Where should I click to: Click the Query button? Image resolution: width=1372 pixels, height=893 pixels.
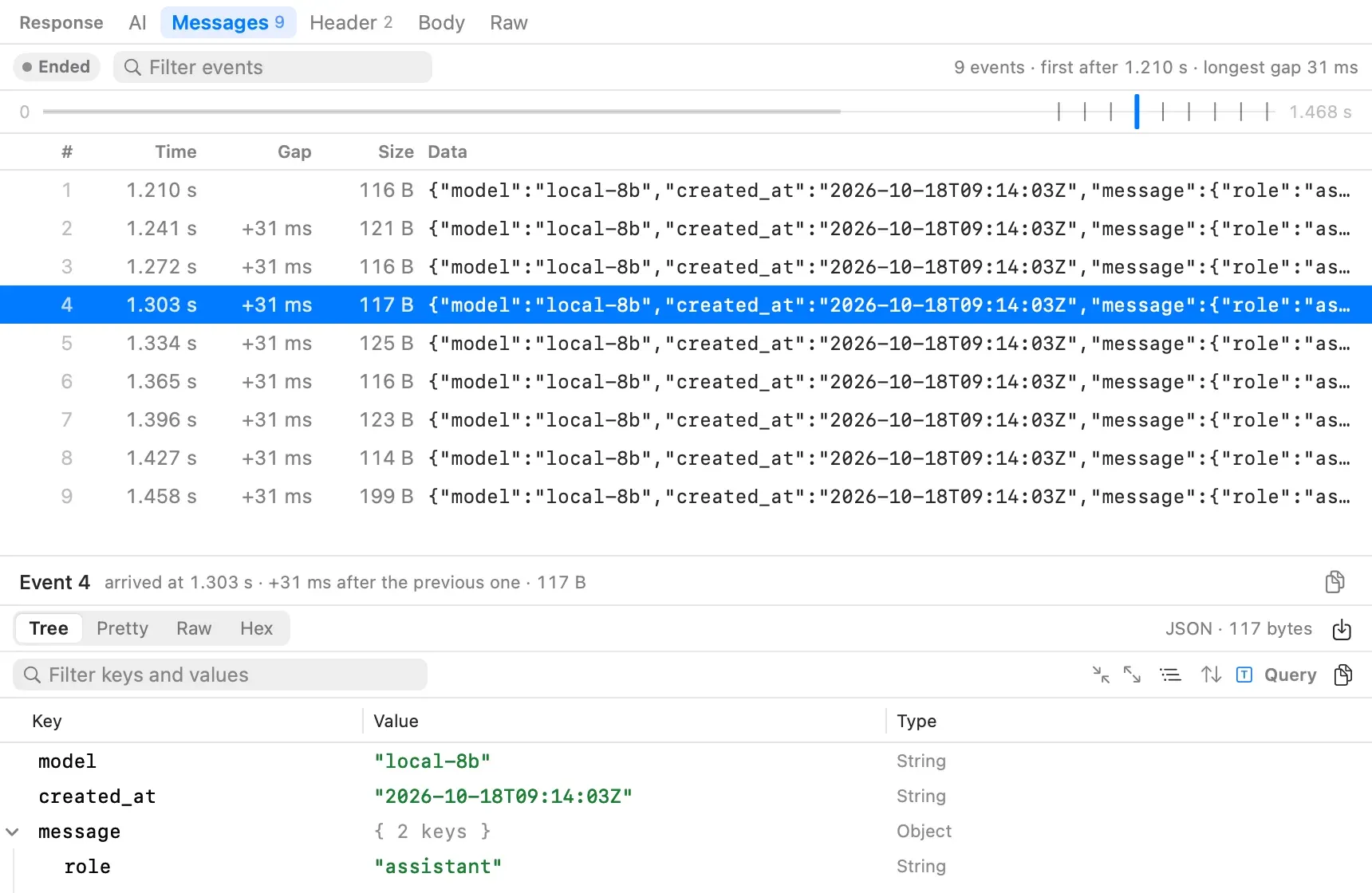point(1290,675)
